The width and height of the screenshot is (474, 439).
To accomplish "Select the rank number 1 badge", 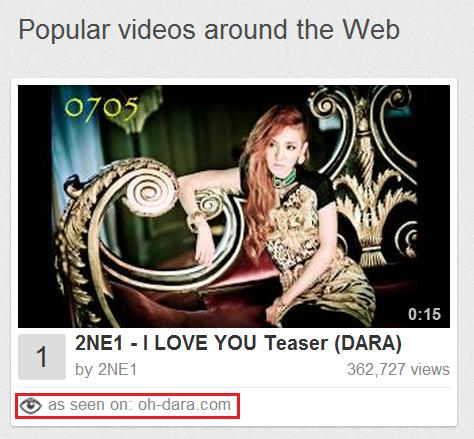I will click(42, 357).
